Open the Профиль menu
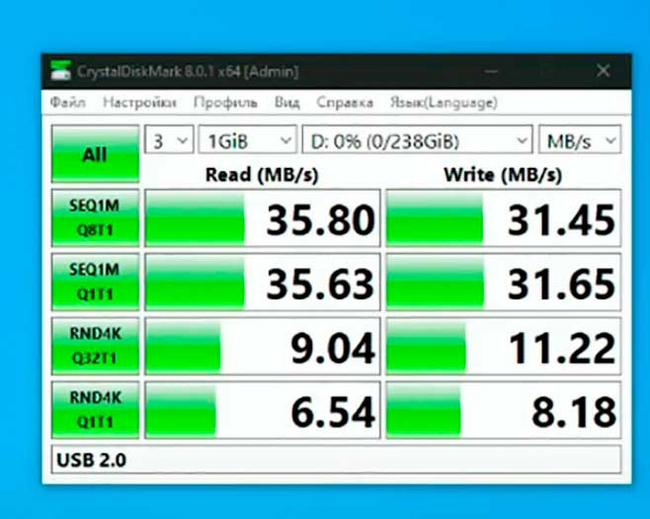 coord(226,102)
